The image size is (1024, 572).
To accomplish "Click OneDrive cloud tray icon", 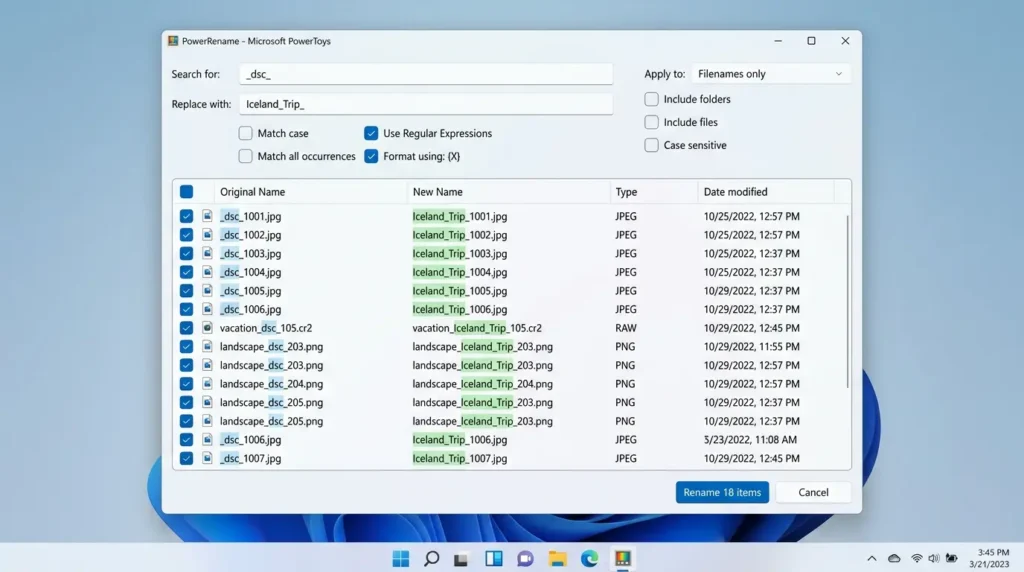I will [894, 558].
